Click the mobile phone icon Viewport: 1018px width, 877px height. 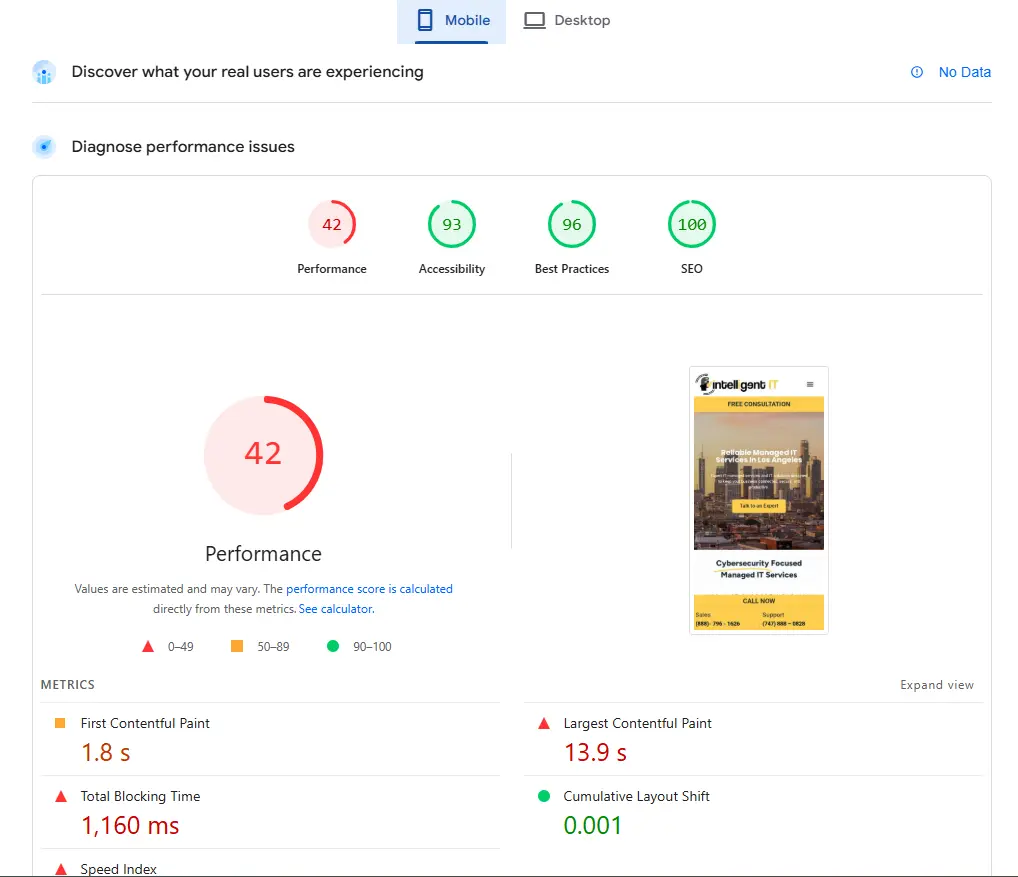pos(425,20)
